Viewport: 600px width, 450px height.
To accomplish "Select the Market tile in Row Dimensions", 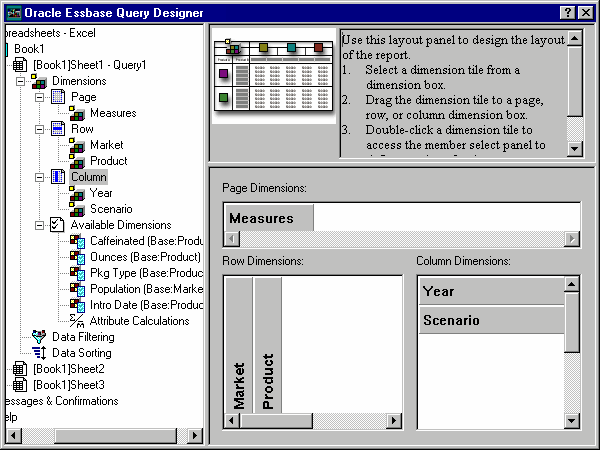I will pyautogui.click(x=239, y=345).
